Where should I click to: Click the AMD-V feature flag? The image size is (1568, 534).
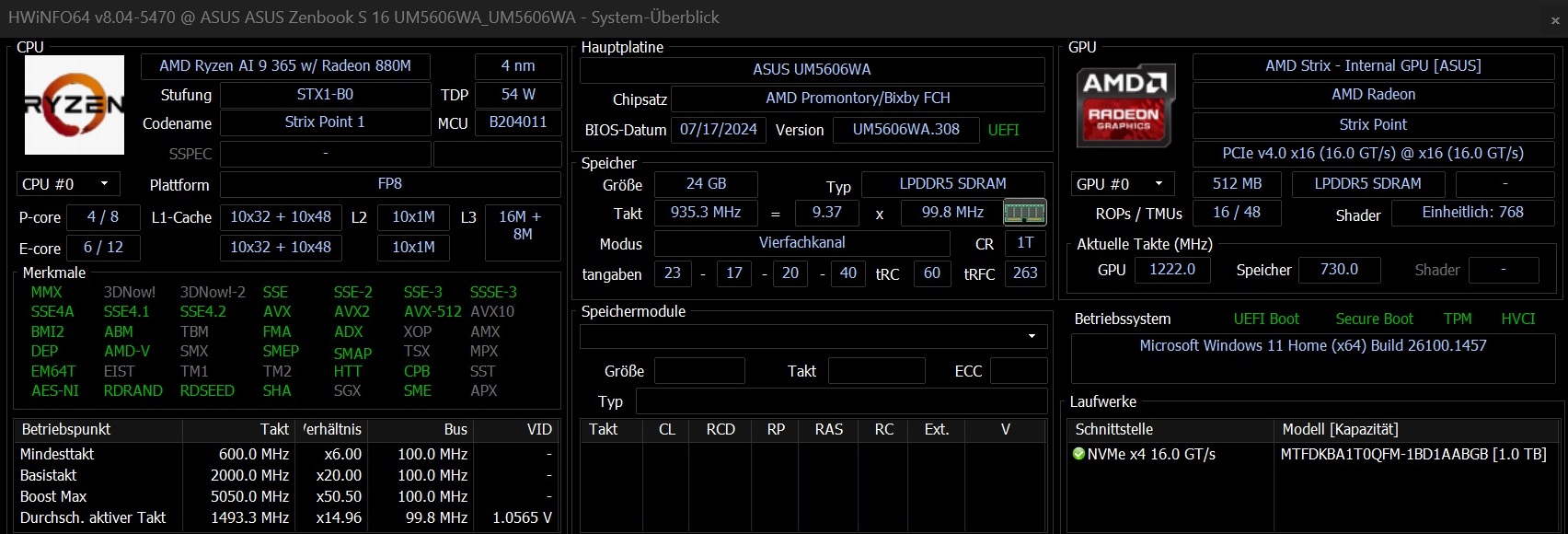(127, 352)
